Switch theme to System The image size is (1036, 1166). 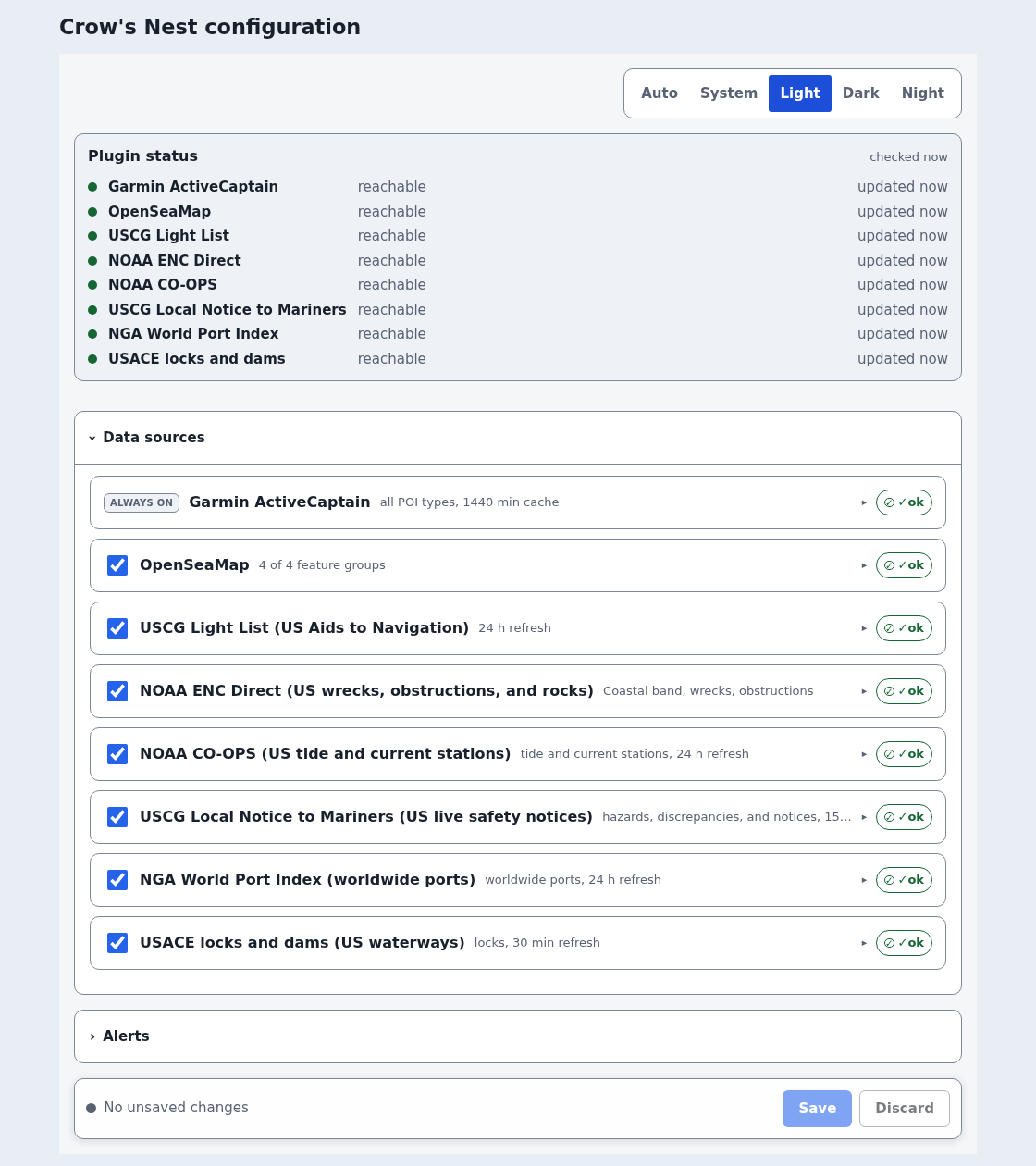[x=729, y=93]
